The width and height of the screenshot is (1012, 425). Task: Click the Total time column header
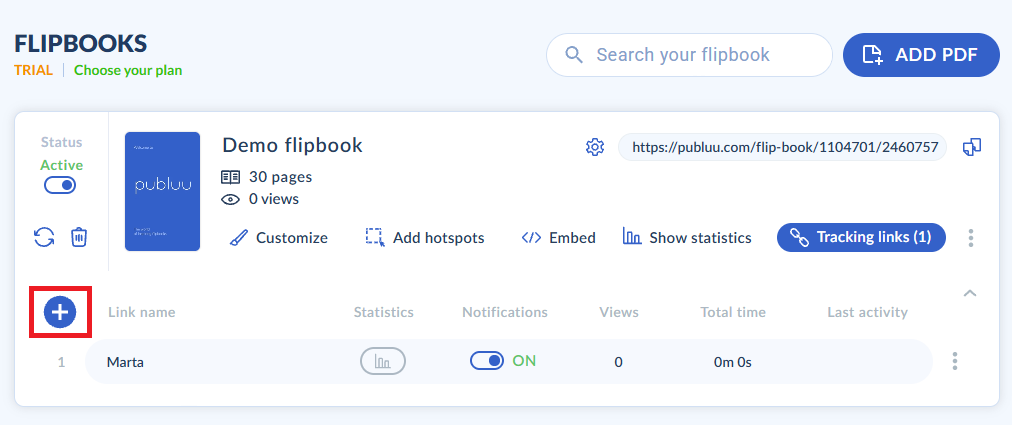pyautogui.click(x=733, y=313)
